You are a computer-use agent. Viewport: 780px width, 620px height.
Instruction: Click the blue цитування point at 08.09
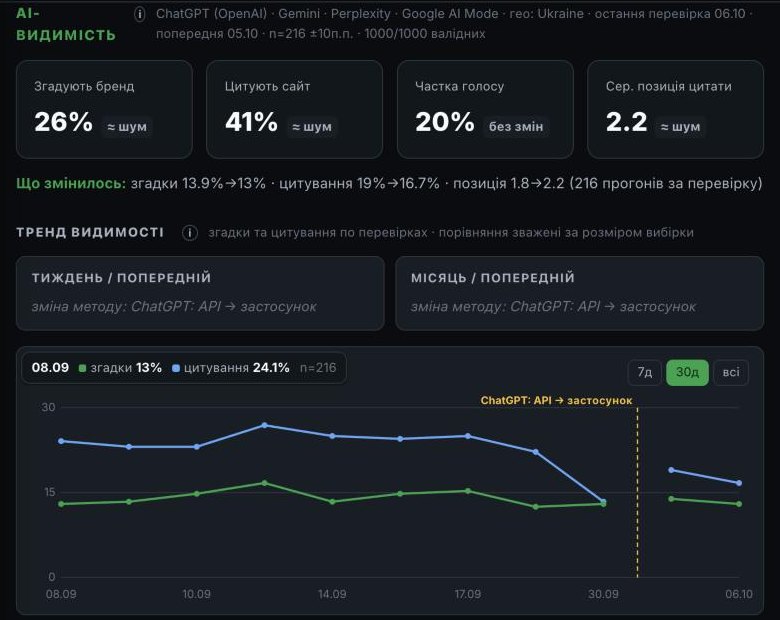pos(61,441)
